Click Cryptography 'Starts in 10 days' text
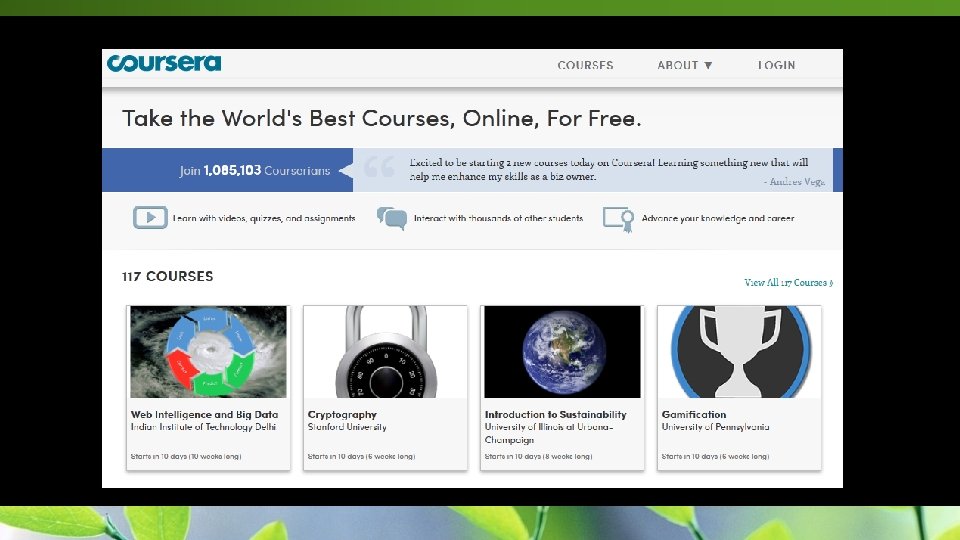960x540 pixels. click(x=361, y=456)
